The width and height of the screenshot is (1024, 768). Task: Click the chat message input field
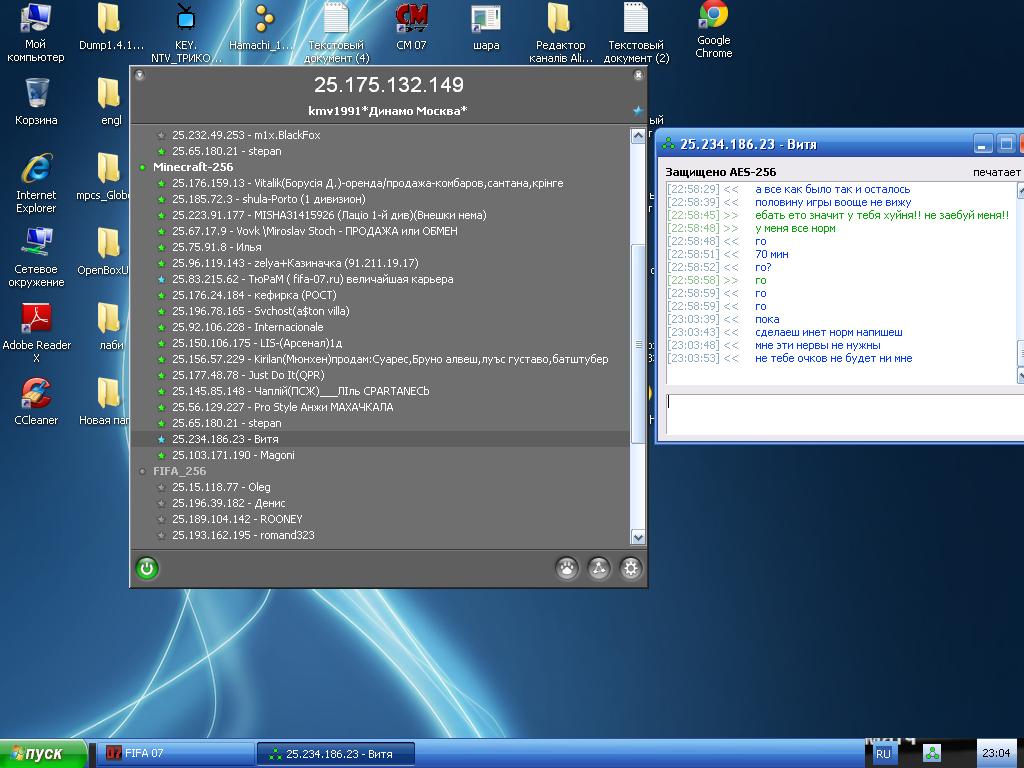click(845, 414)
